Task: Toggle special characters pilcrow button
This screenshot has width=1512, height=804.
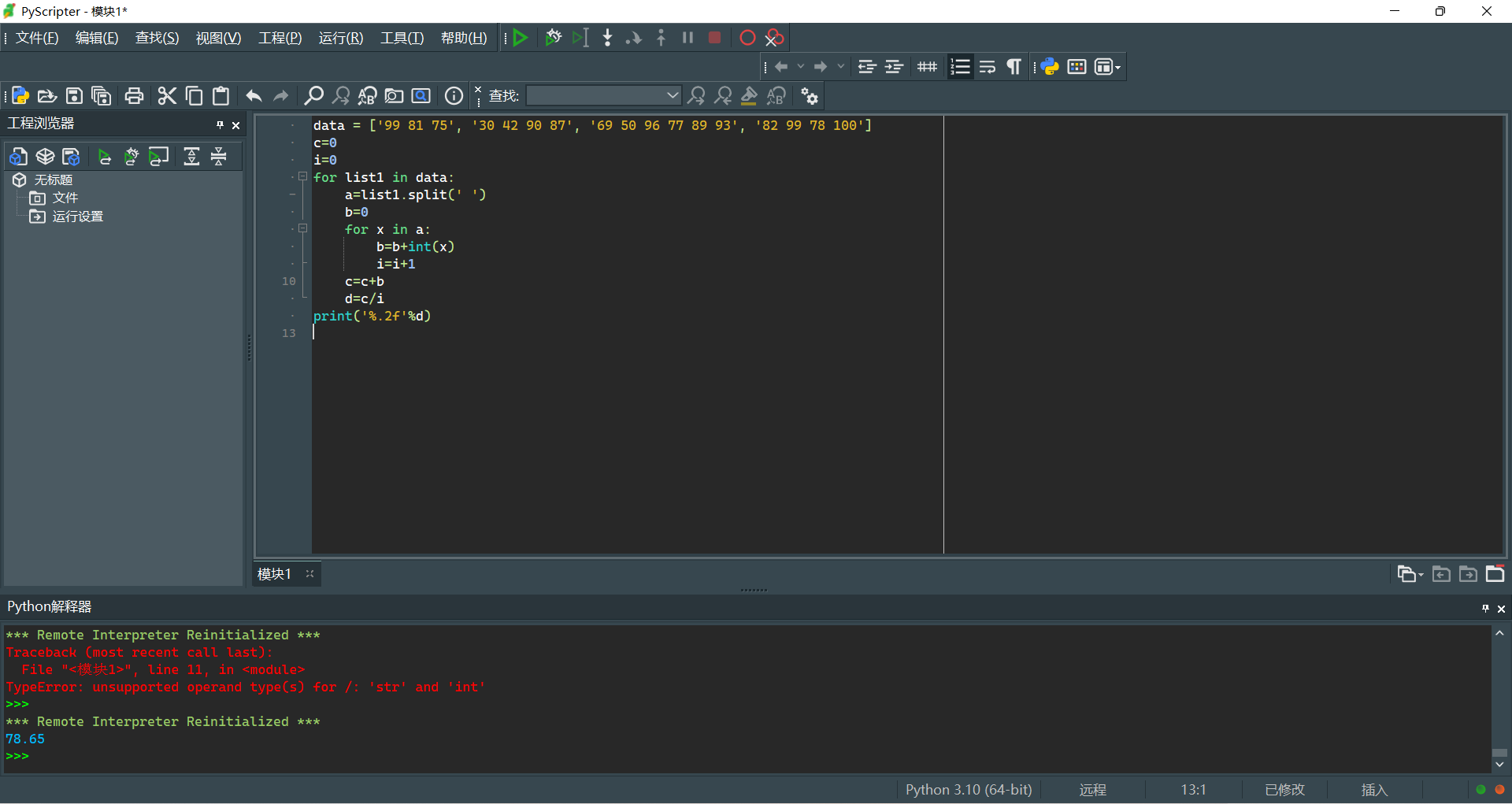Action: coord(1014,67)
